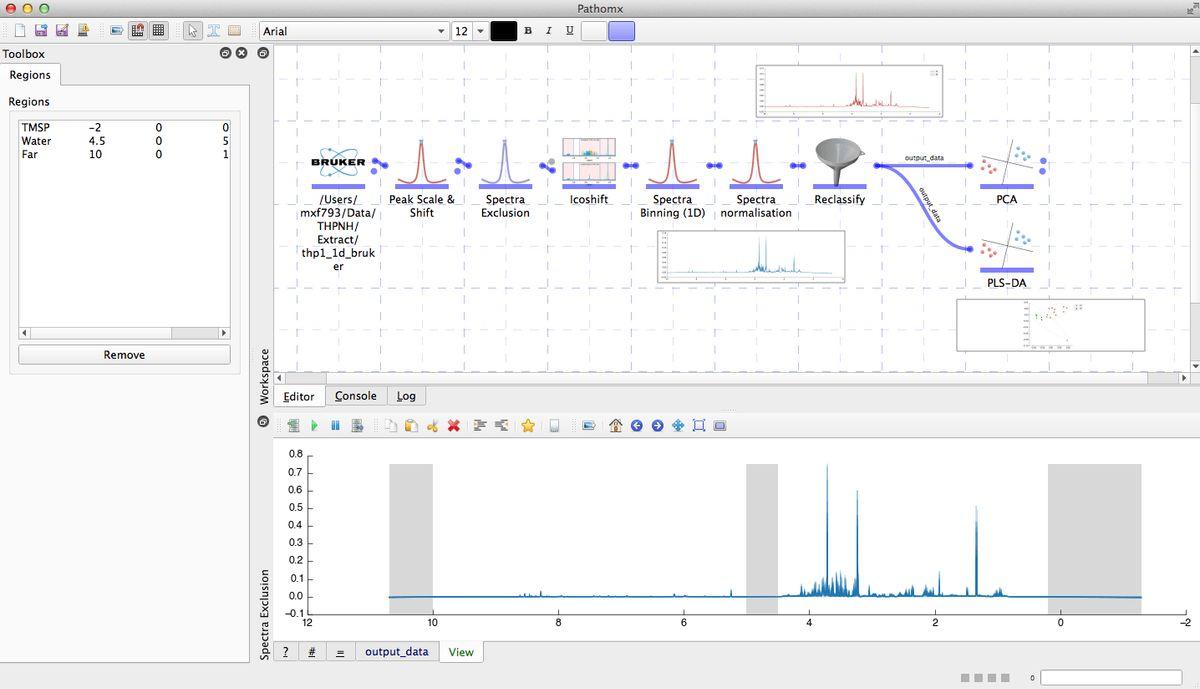Open the black text color swatch

click(504, 31)
